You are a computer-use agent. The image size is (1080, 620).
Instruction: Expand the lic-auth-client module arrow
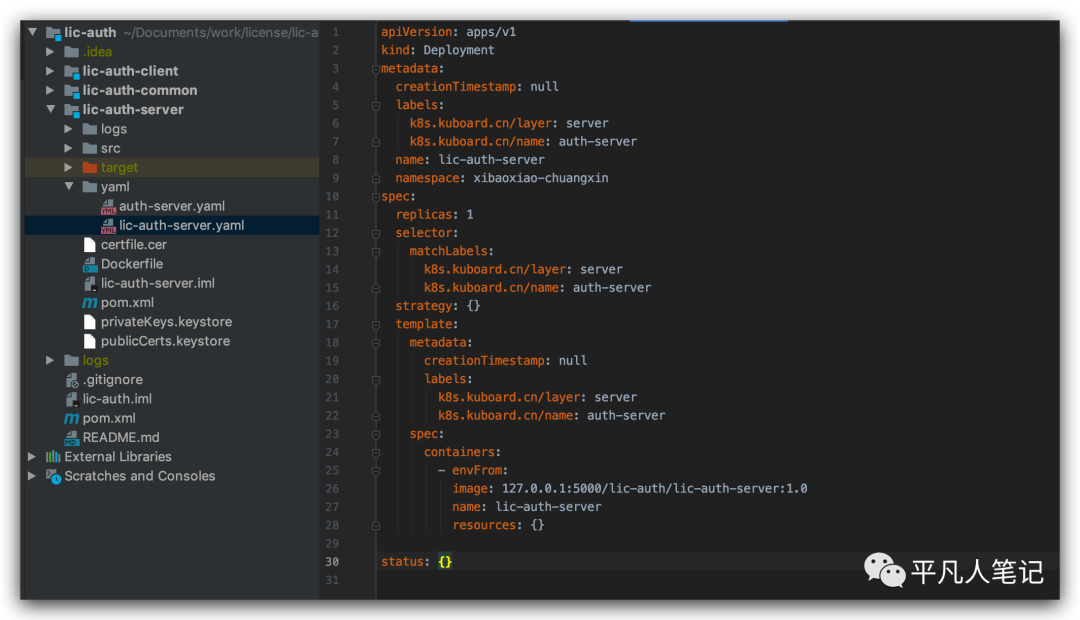click(50, 71)
